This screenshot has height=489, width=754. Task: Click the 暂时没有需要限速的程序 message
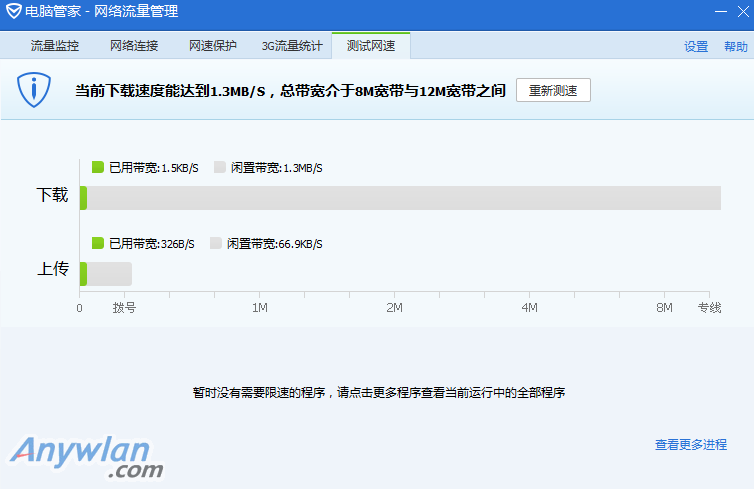point(379,393)
